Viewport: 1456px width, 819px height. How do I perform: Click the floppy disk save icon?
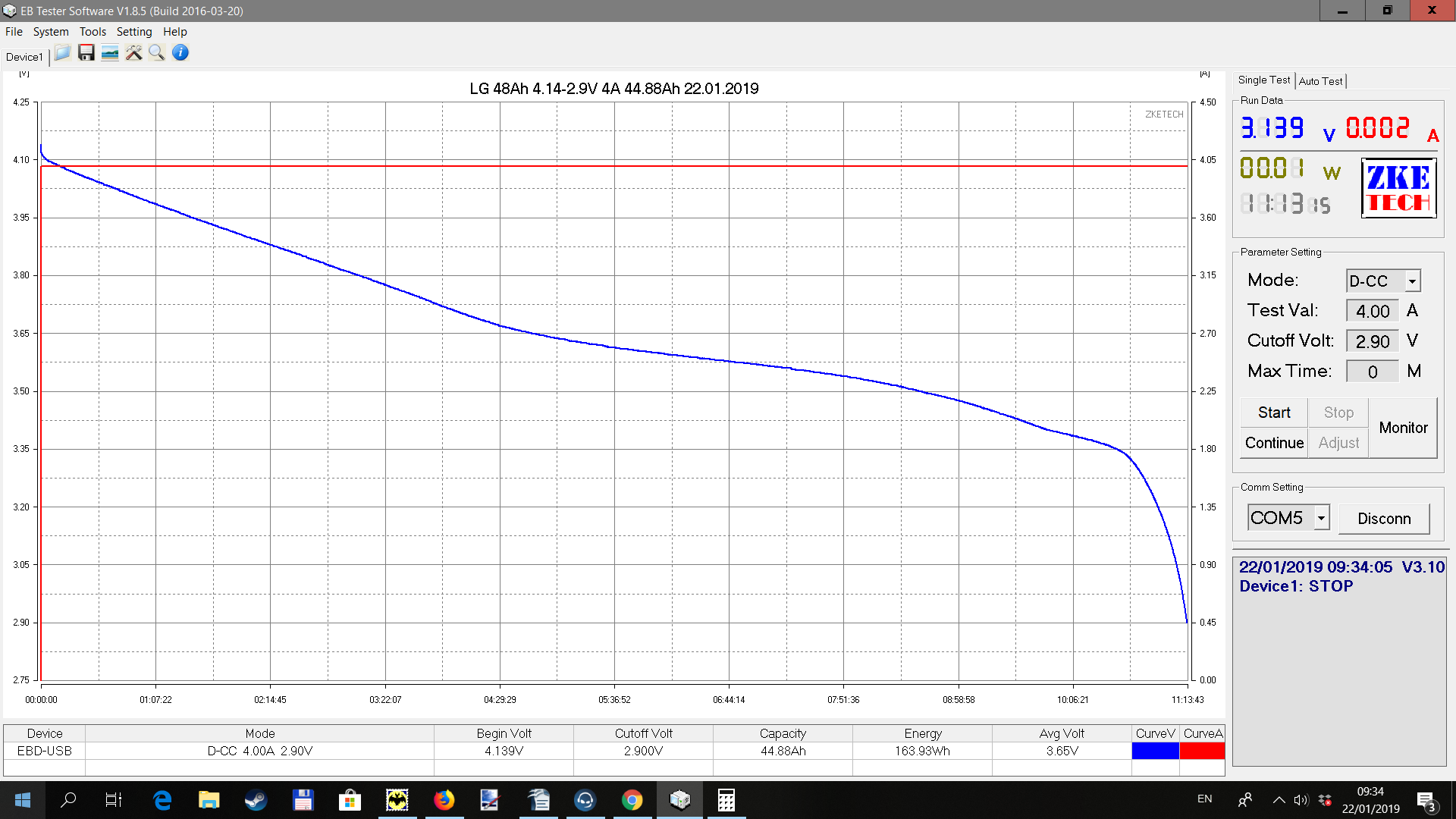86,53
